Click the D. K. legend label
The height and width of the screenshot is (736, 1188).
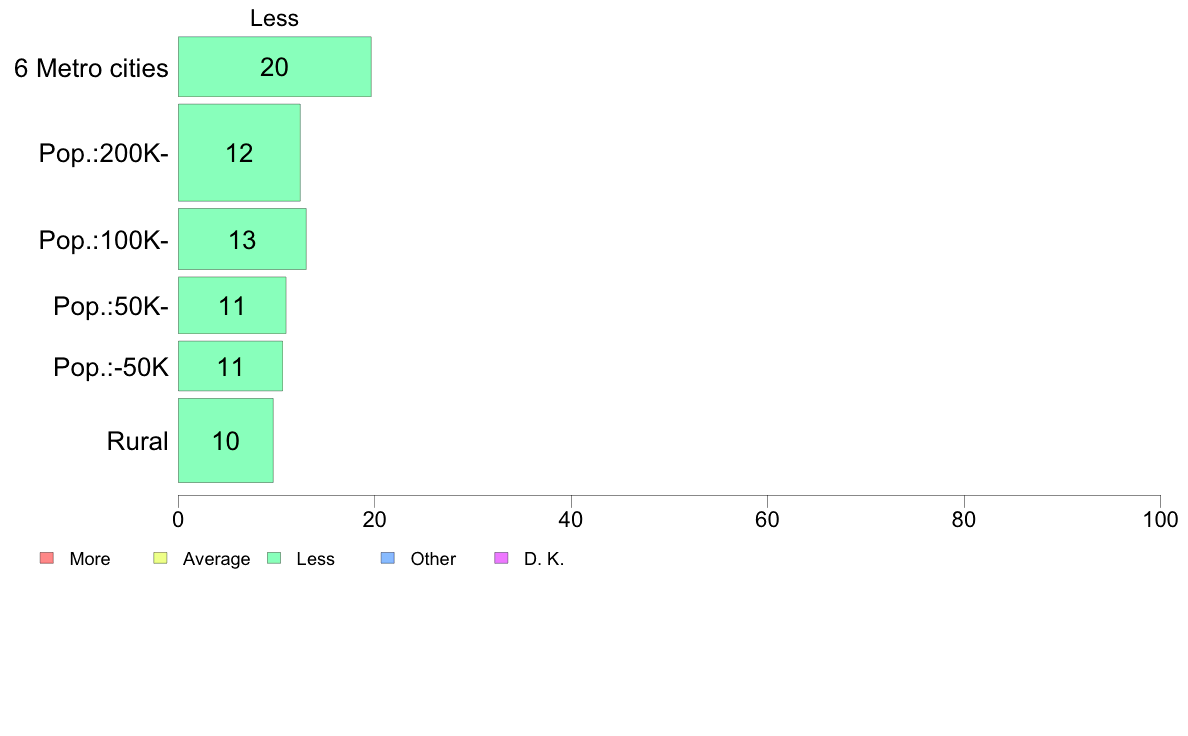[543, 559]
